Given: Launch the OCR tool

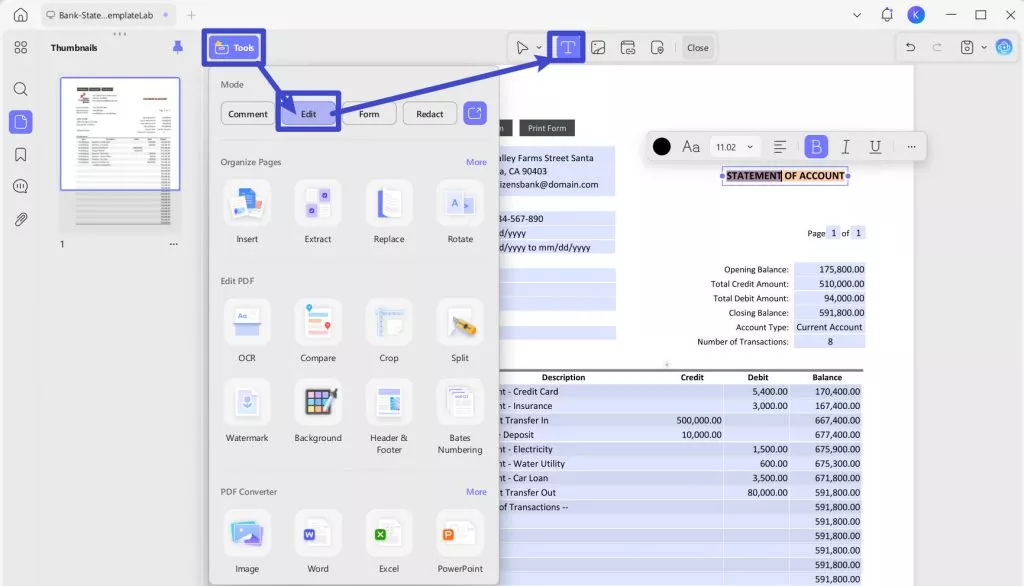Looking at the screenshot, I should (247, 332).
